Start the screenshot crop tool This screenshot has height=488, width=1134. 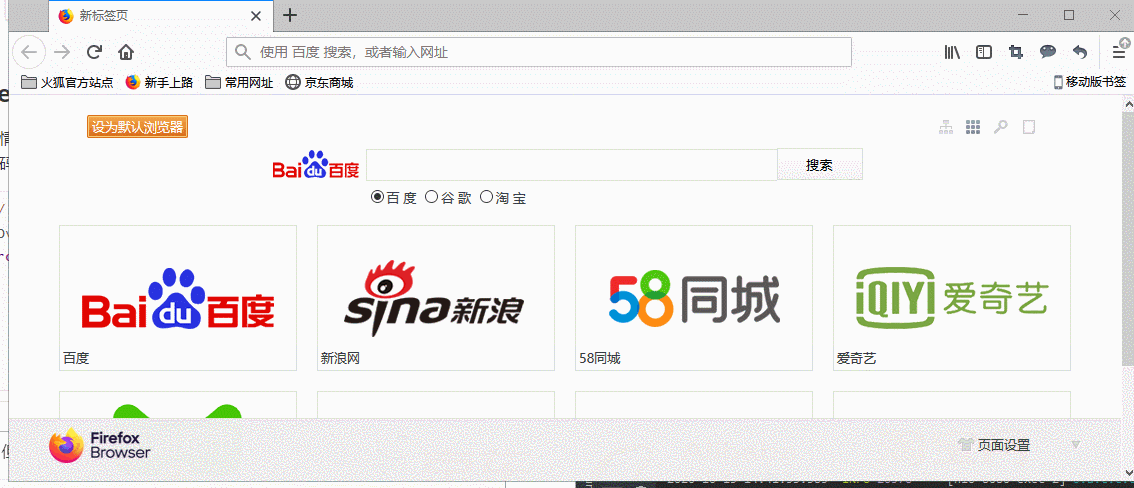coord(1015,52)
